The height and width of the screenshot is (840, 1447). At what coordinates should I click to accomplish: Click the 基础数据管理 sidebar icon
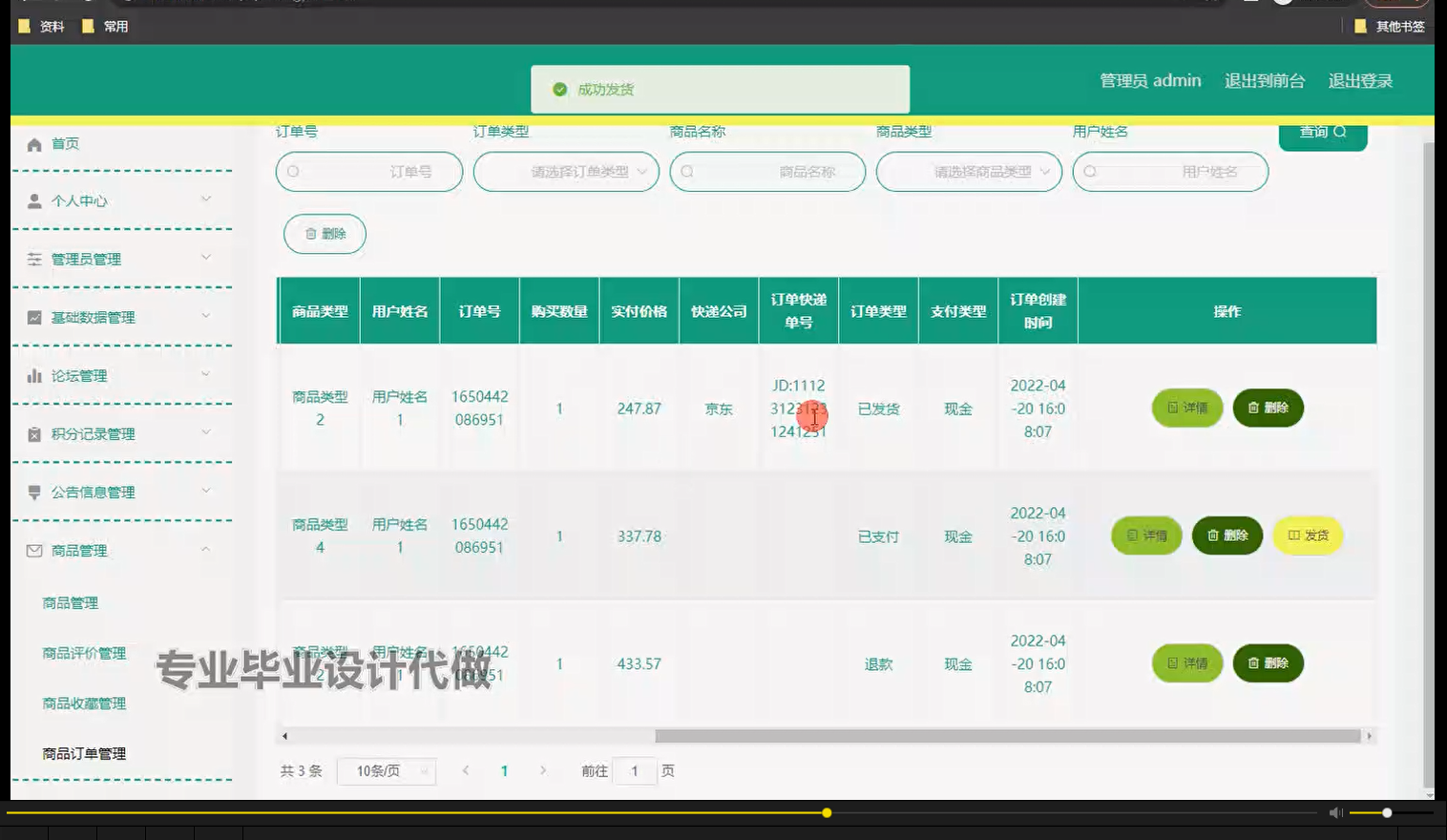click(33, 317)
